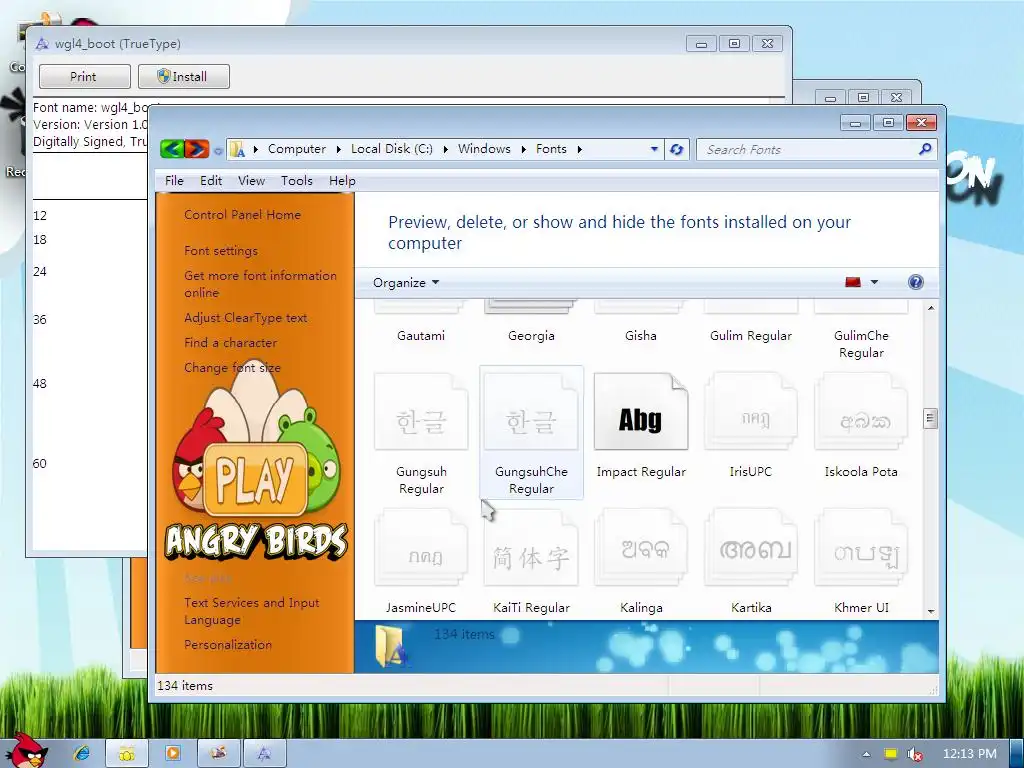This screenshot has width=1024, height=768.
Task: Click the change view icon
Action: tap(852, 282)
